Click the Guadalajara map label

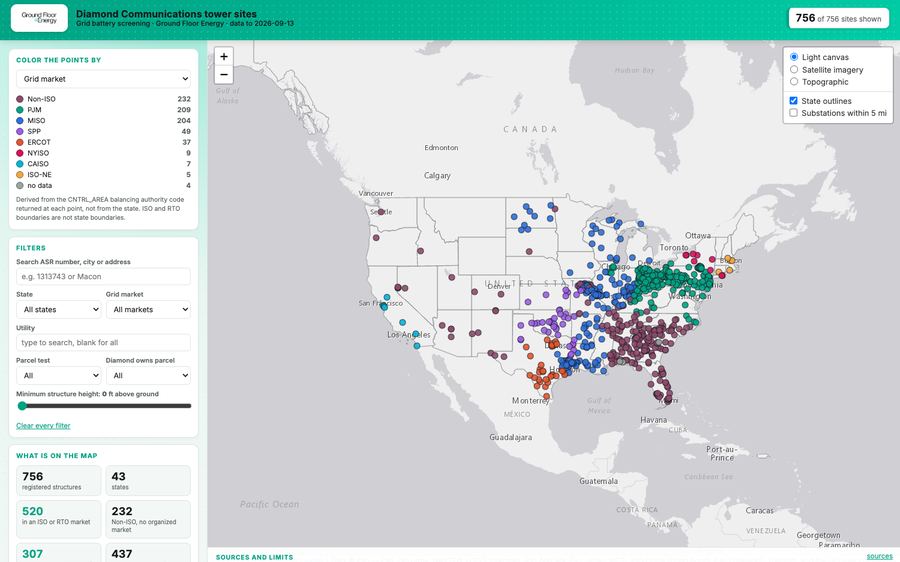(x=510, y=437)
